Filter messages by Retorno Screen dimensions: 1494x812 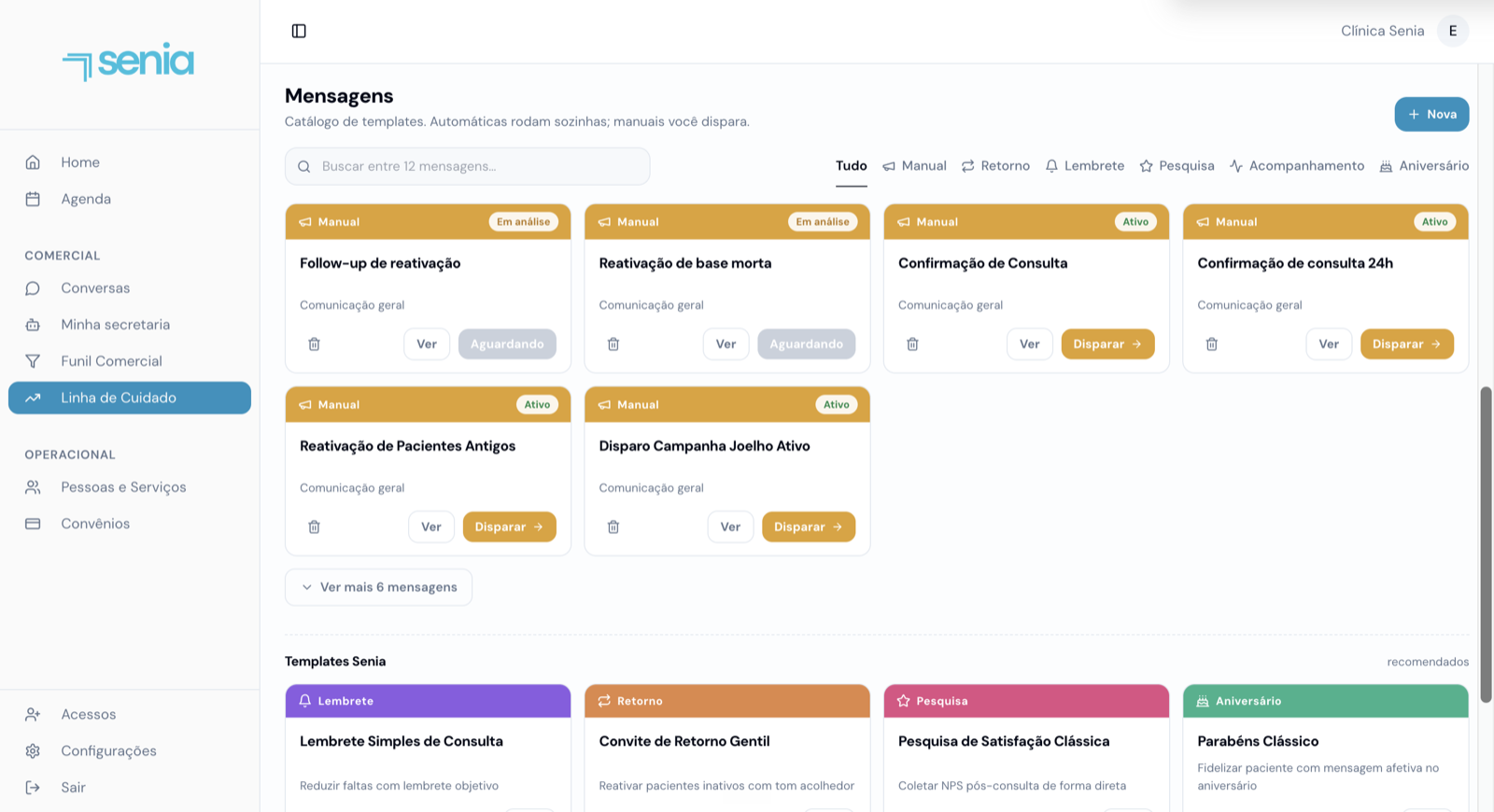(x=995, y=166)
